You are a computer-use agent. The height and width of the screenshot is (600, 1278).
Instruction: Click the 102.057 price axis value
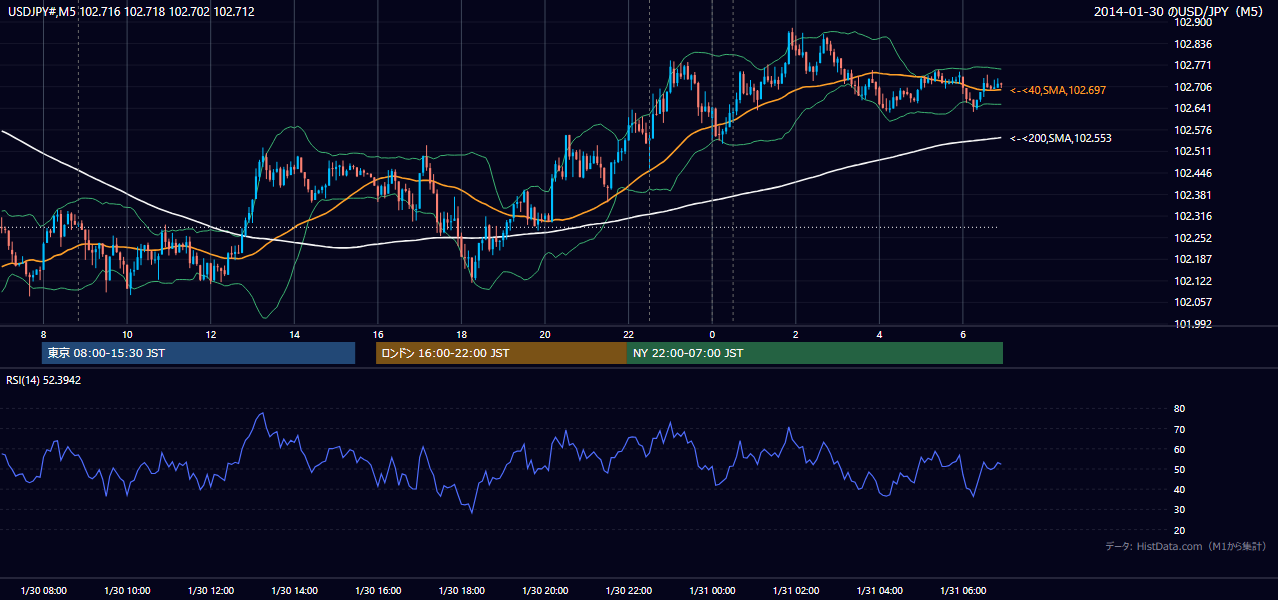click(1192, 302)
